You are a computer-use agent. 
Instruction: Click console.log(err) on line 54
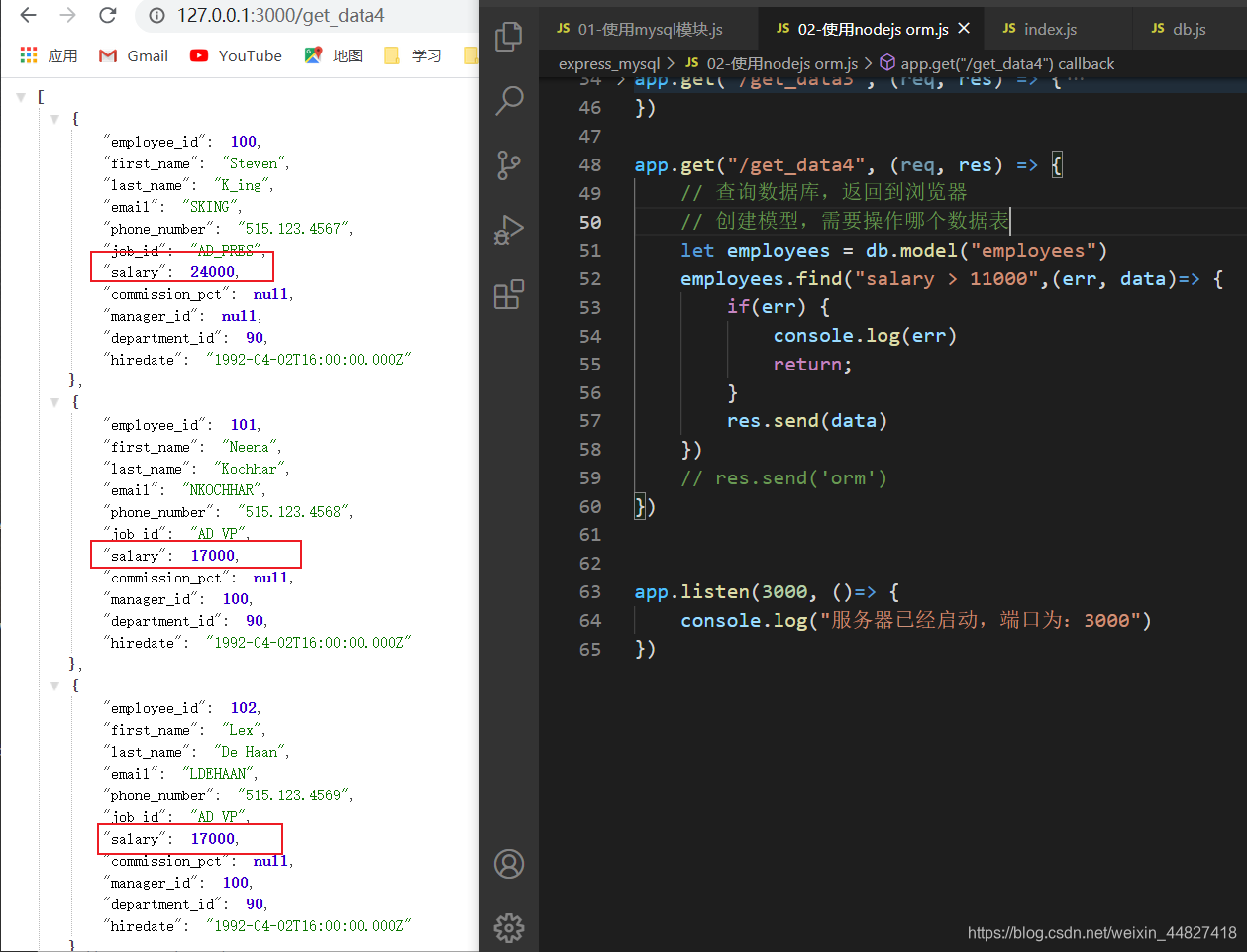point(865,336)
